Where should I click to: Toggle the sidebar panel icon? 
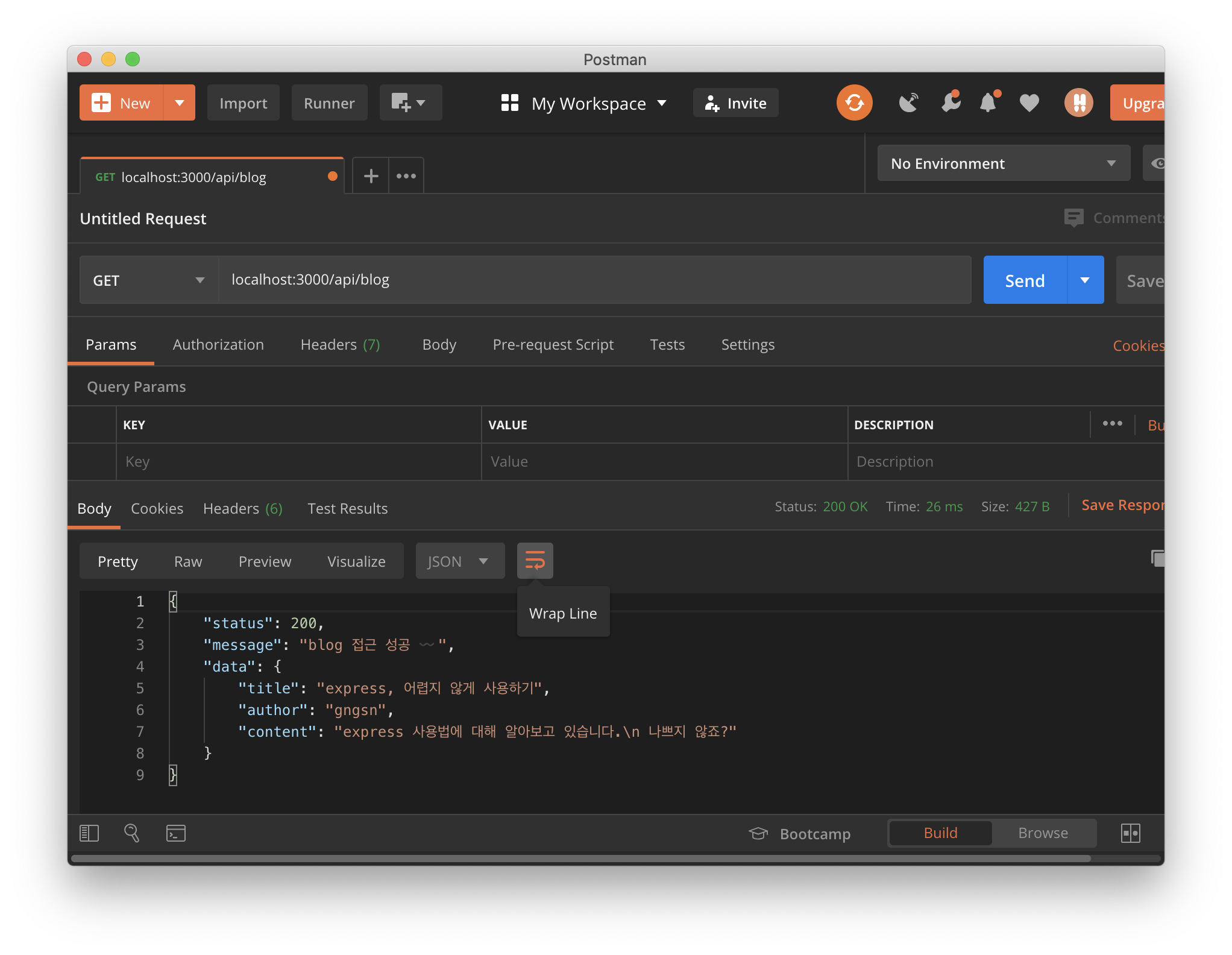click(x=89, y=833)
